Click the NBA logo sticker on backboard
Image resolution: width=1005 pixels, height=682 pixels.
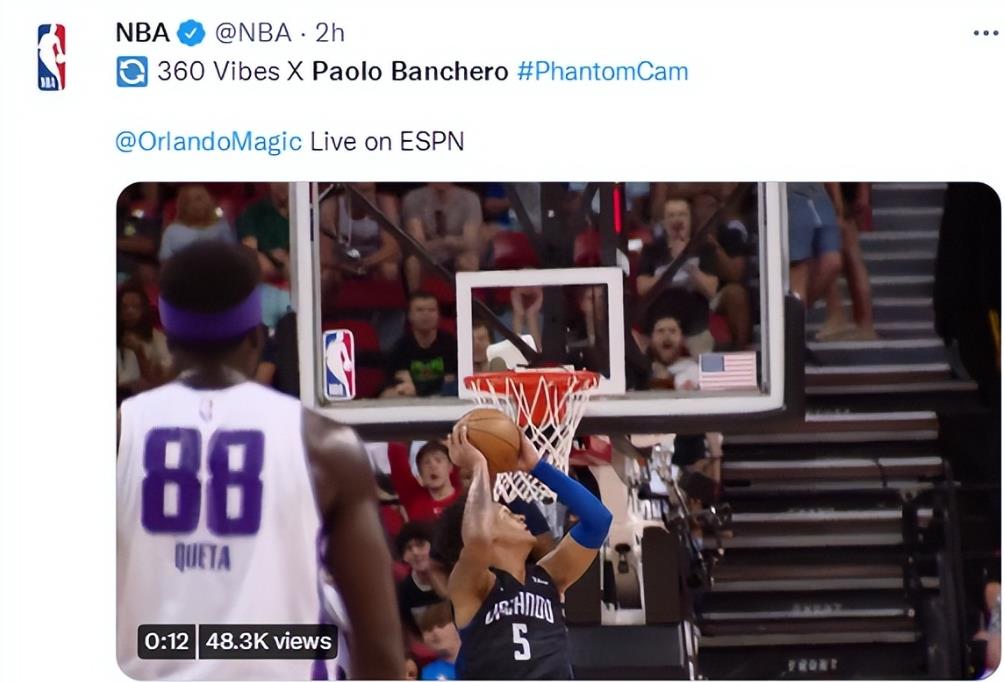(x=339, y=365)
